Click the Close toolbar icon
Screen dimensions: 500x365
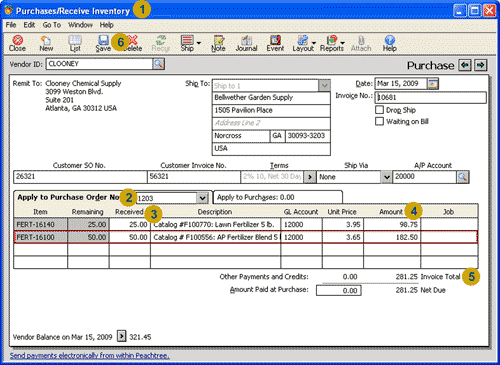pos(17,43)
